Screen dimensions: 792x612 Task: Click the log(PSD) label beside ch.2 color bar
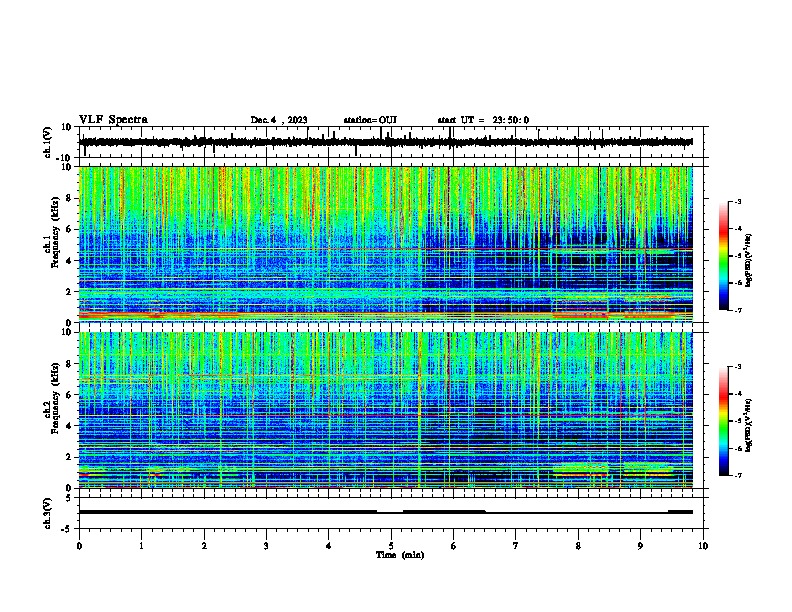pyautogui.click(x=748, y=426)
